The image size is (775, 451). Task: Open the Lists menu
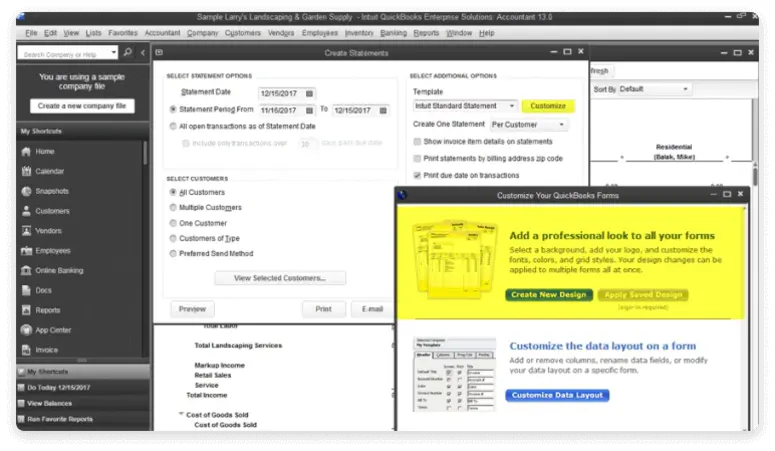tap(93, 33)
